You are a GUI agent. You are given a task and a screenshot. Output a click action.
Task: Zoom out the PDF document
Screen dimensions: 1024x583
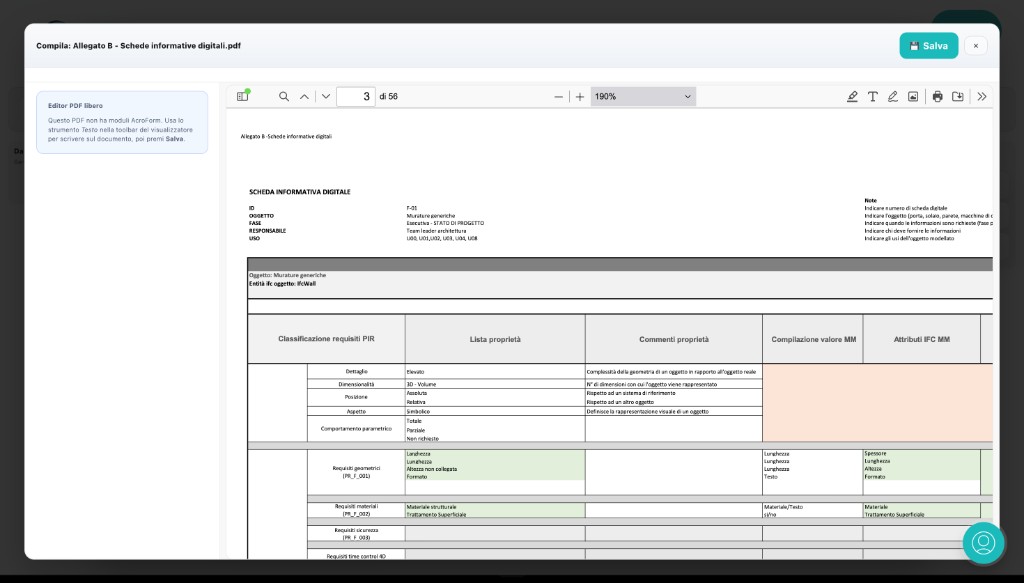[x=558, y=97]
